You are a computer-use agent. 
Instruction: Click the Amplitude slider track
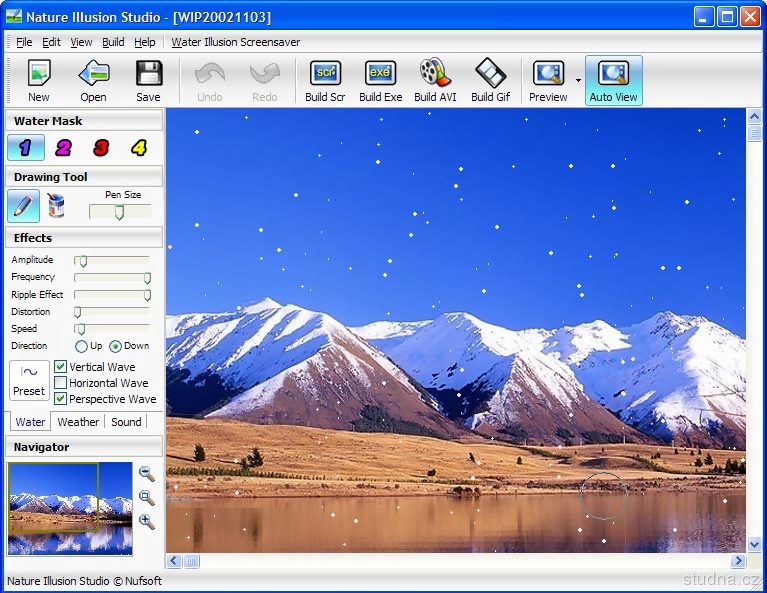[112, 261]
